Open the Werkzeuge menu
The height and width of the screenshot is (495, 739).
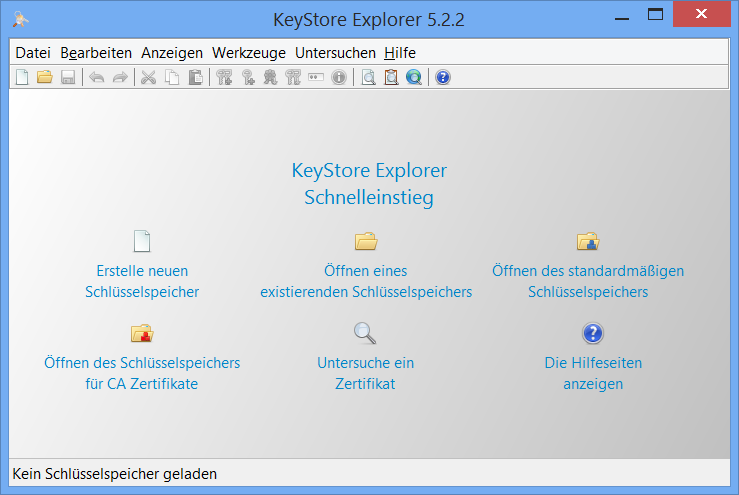[248, 53]
